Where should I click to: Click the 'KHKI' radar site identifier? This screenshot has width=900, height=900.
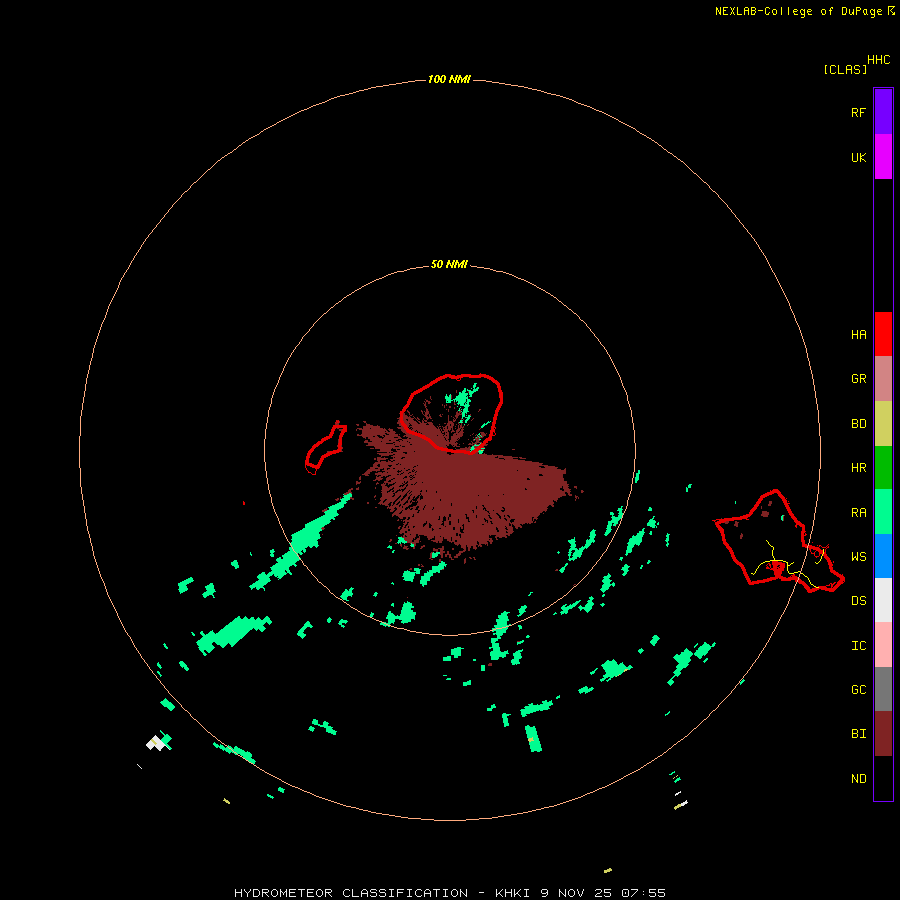coord(513,893)
